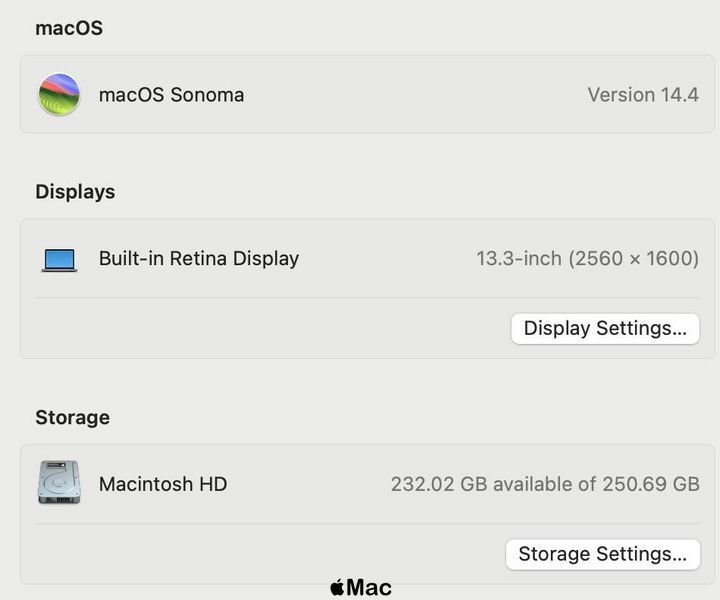720x600 pixels.
Task: Click the macOS Sonoma version row
Action: [x=367, y=95]
